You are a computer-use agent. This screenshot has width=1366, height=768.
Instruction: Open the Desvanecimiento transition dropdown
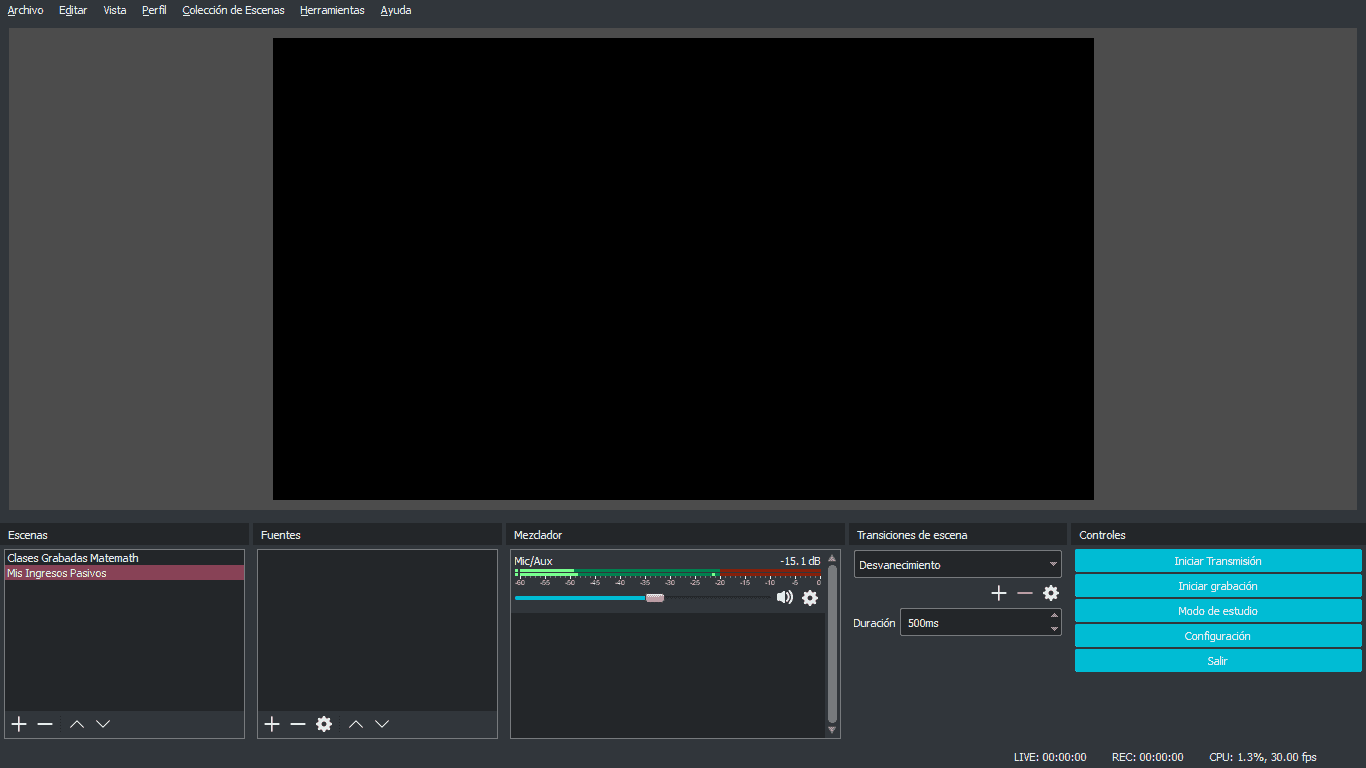(x=957, y=565)
